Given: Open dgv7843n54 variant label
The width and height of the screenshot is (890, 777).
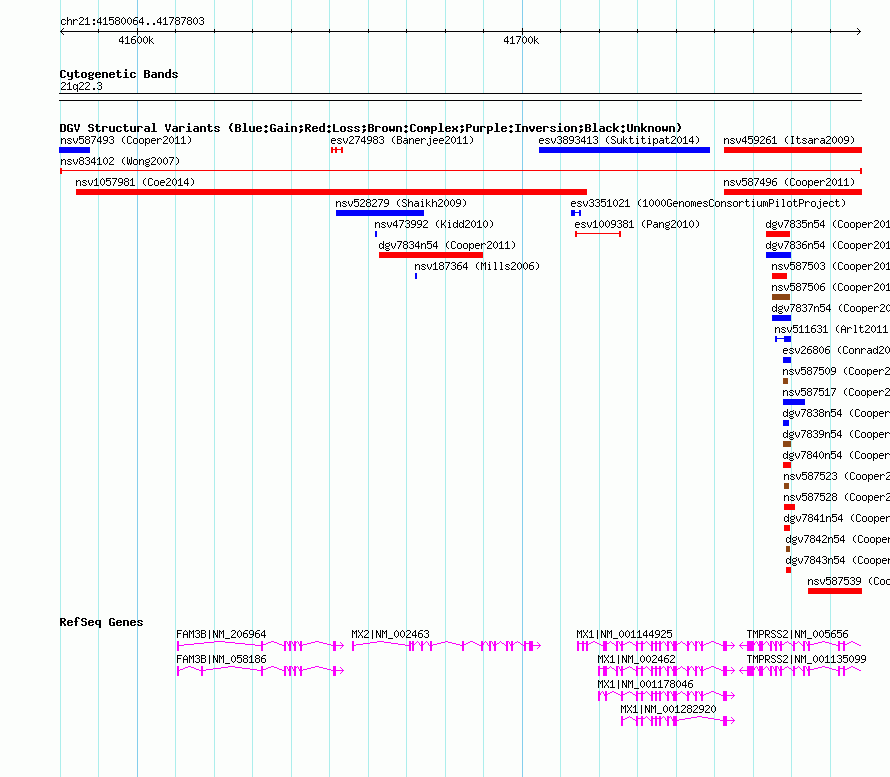Looking at the screenshot, I should tap(838, 560).
